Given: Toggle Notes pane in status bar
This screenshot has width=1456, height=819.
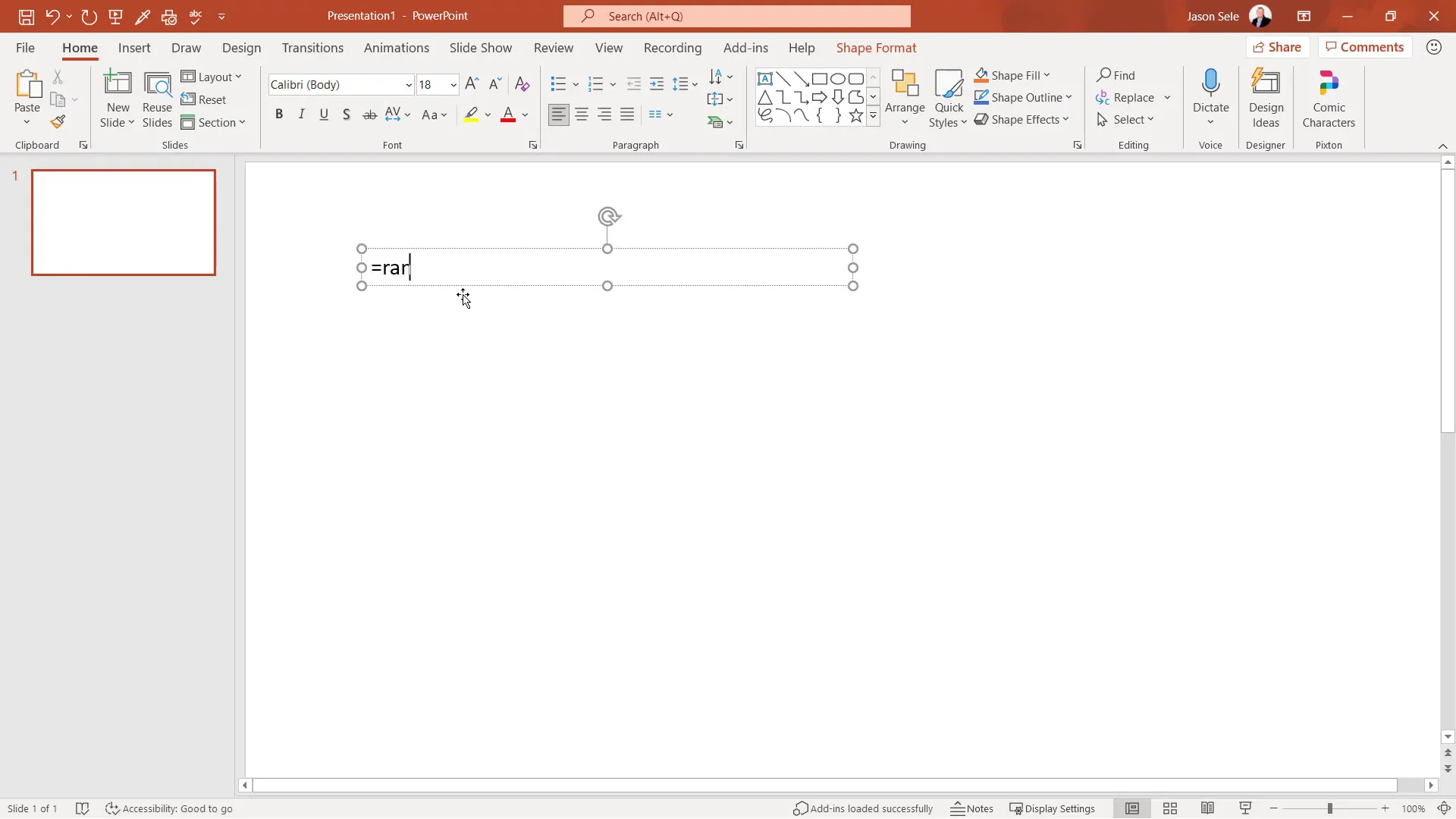Looking at the screenshot, I should tap(972, 808).
